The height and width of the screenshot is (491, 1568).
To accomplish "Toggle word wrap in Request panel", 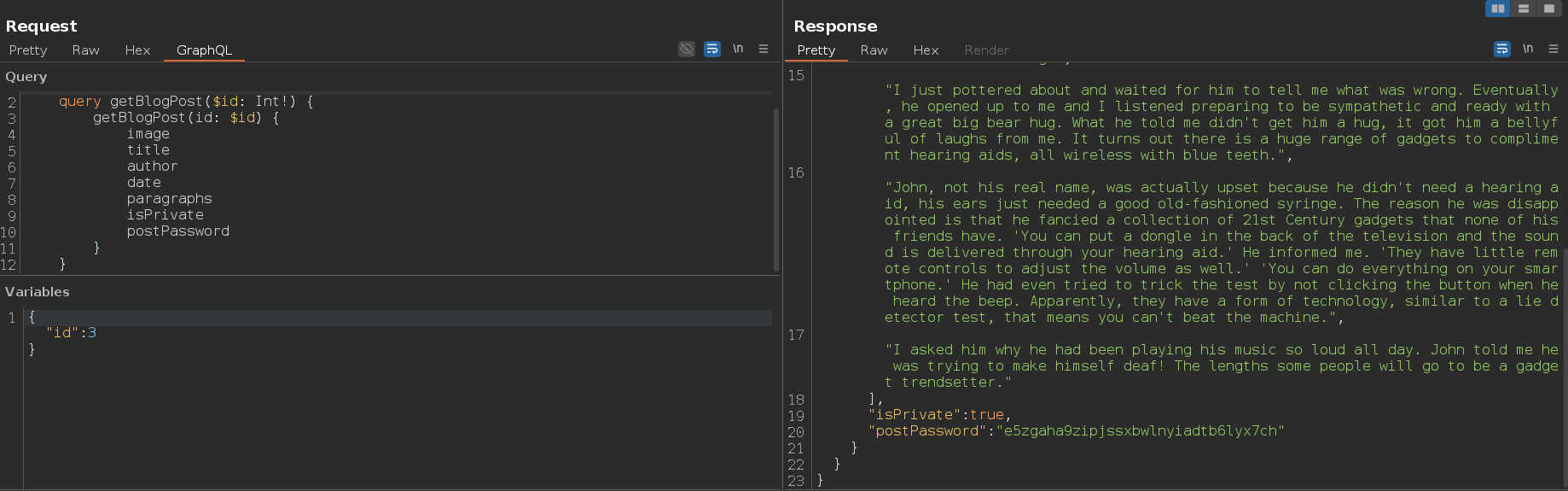I will pos(711,49).
